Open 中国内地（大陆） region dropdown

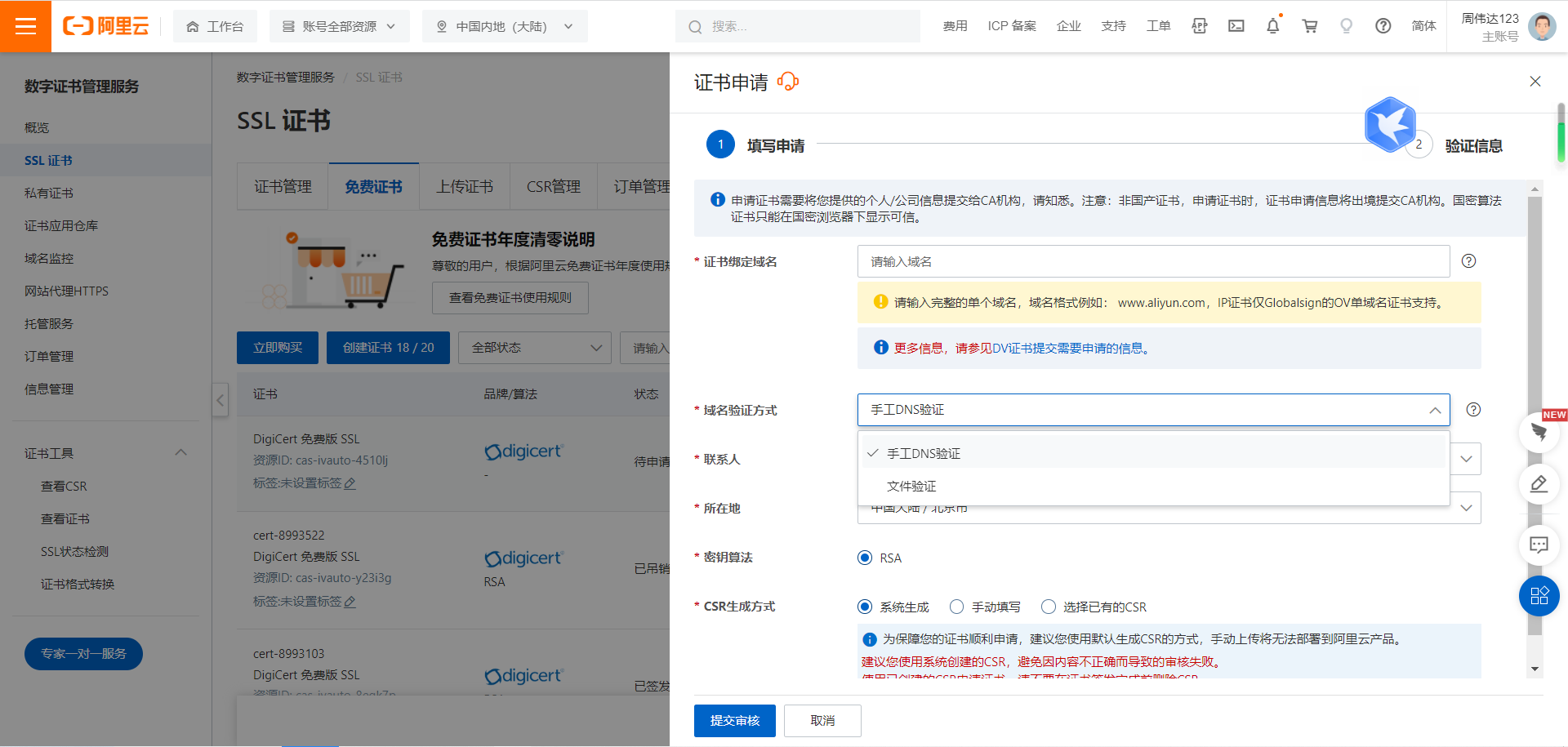pyautogui.click(x=505, y=26)
